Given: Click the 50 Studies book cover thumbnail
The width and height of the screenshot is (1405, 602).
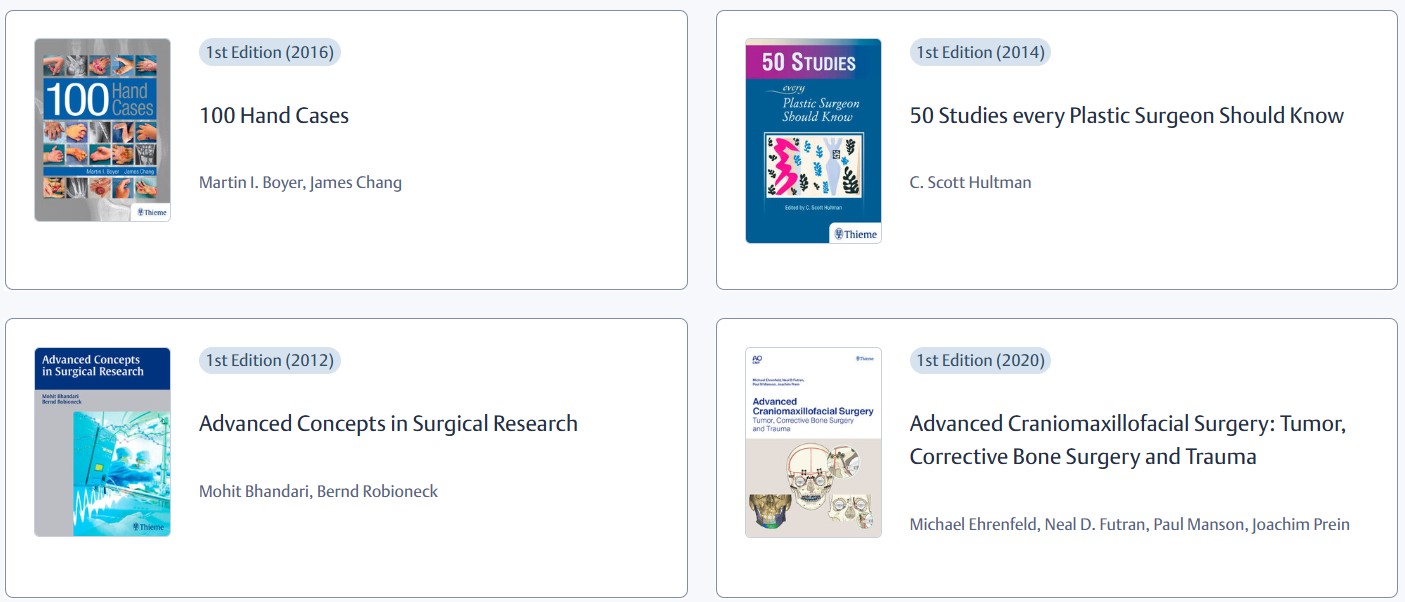Looking at the screenshot, I should [x=813, y=141].
